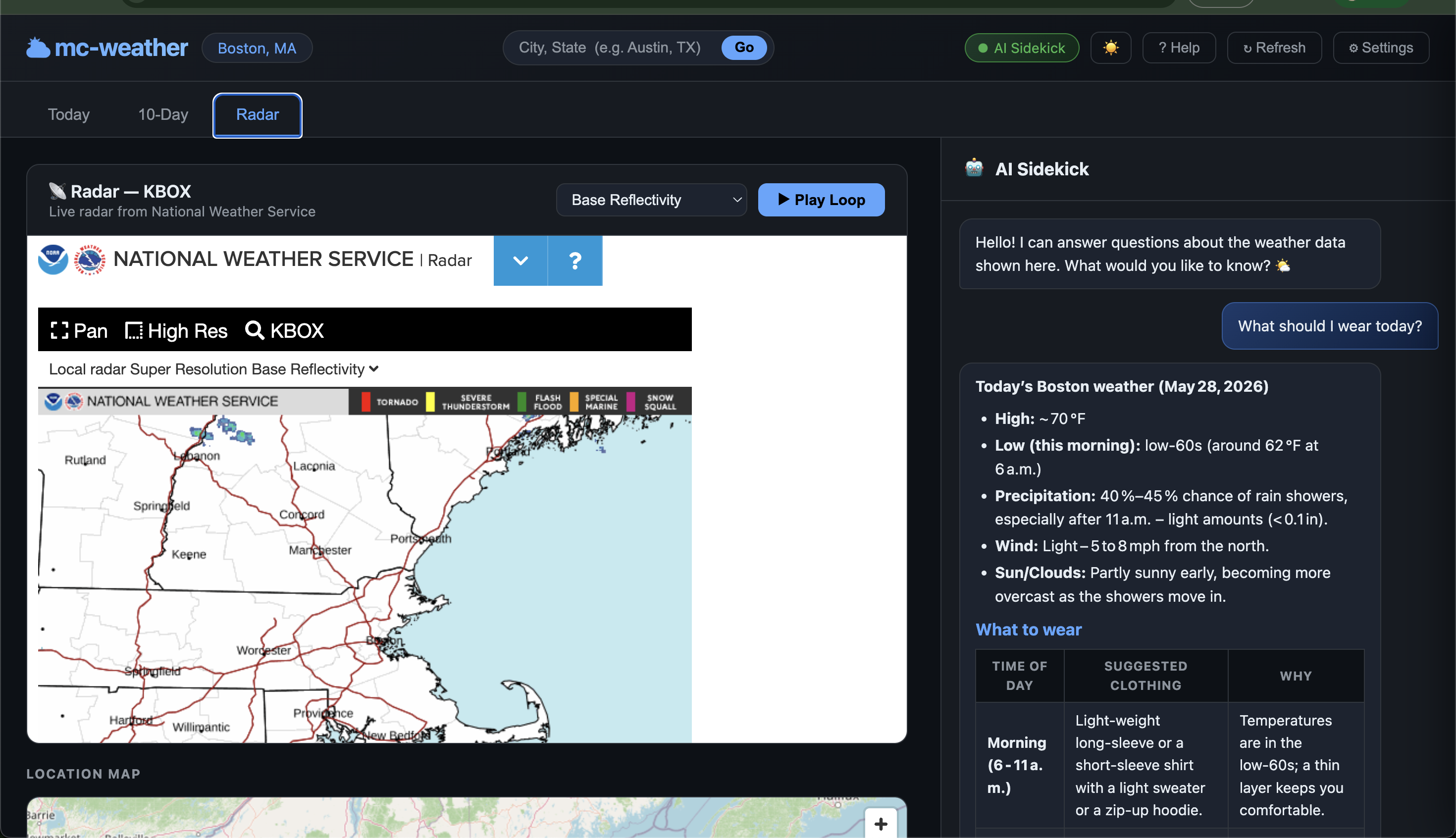This screenshot has height=838, width=1456.
Task: Switch to the Today tab
Action: click(68, 114)
